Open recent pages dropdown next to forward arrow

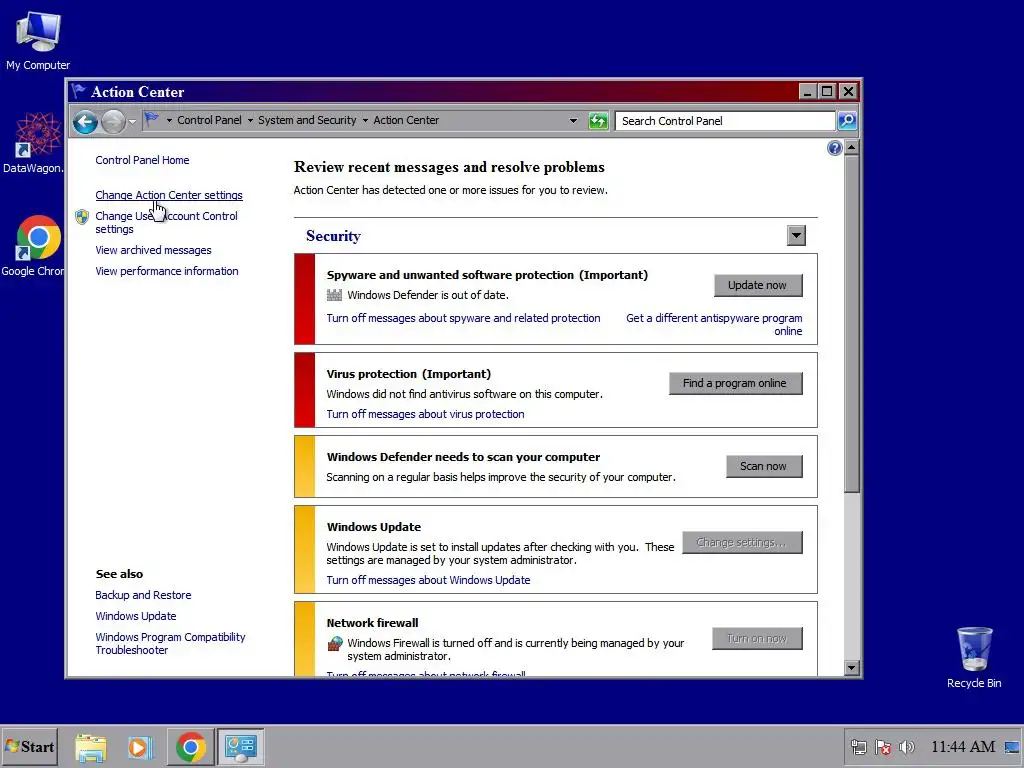point(132,121)
